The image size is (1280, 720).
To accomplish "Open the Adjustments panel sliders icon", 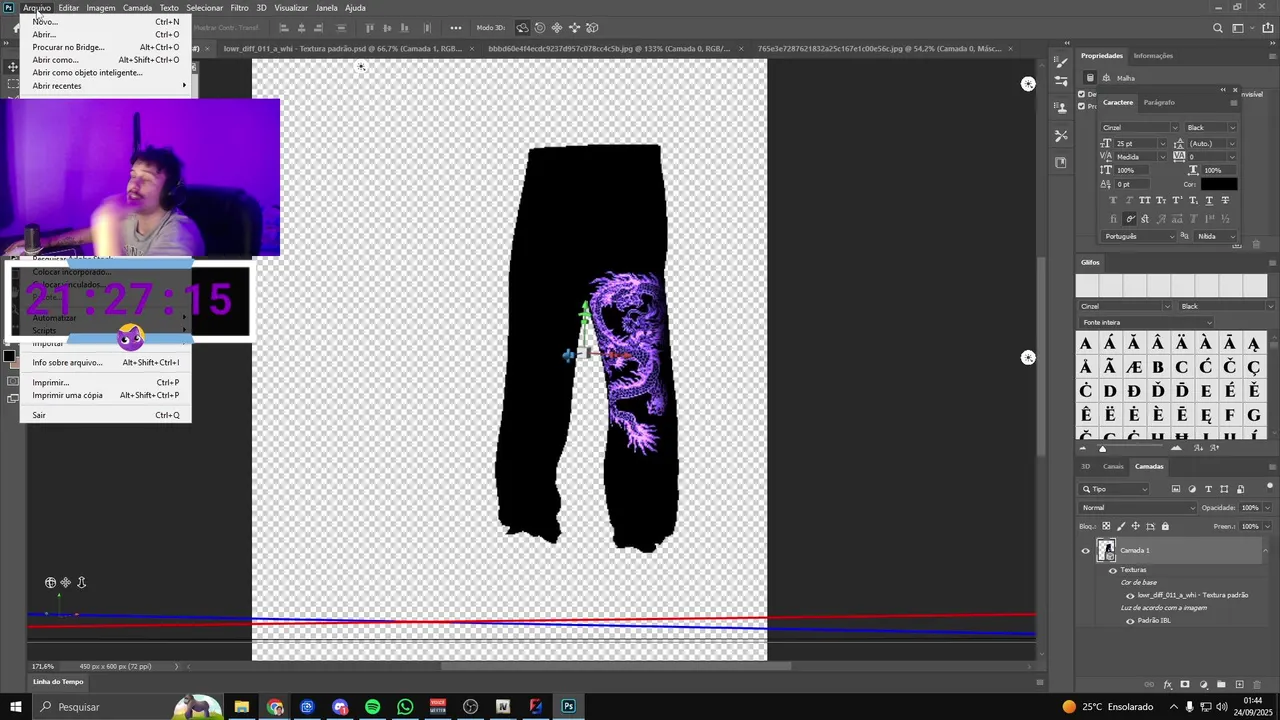I will tap(1061, 81).
